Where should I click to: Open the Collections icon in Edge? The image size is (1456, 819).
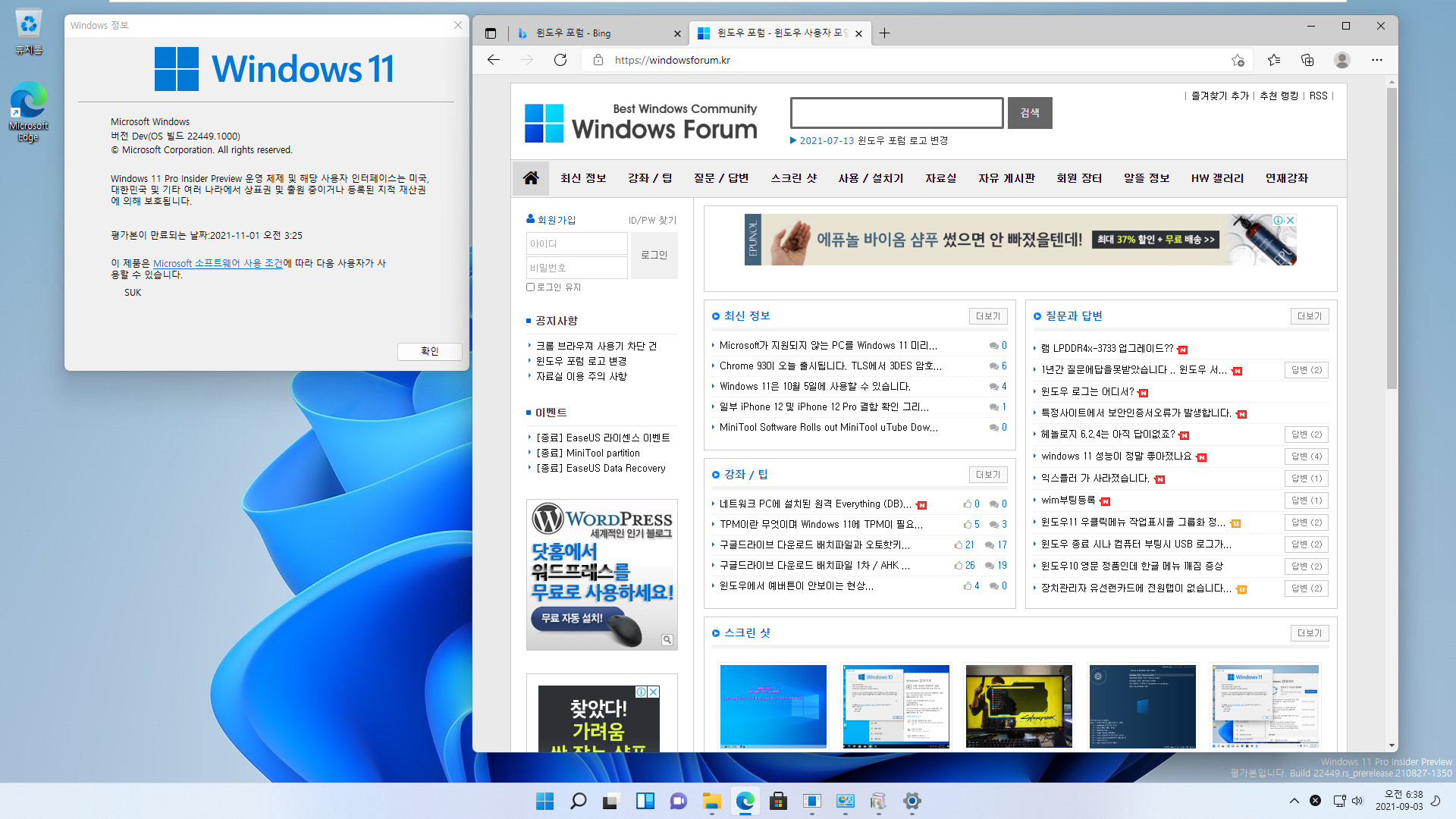pos(1307,60)
